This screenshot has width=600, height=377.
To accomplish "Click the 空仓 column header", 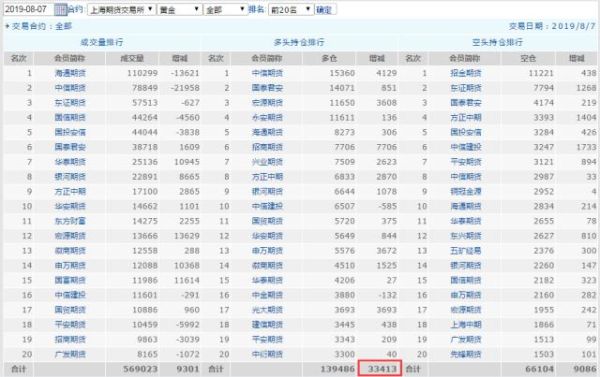I will (x=528, y=59).
